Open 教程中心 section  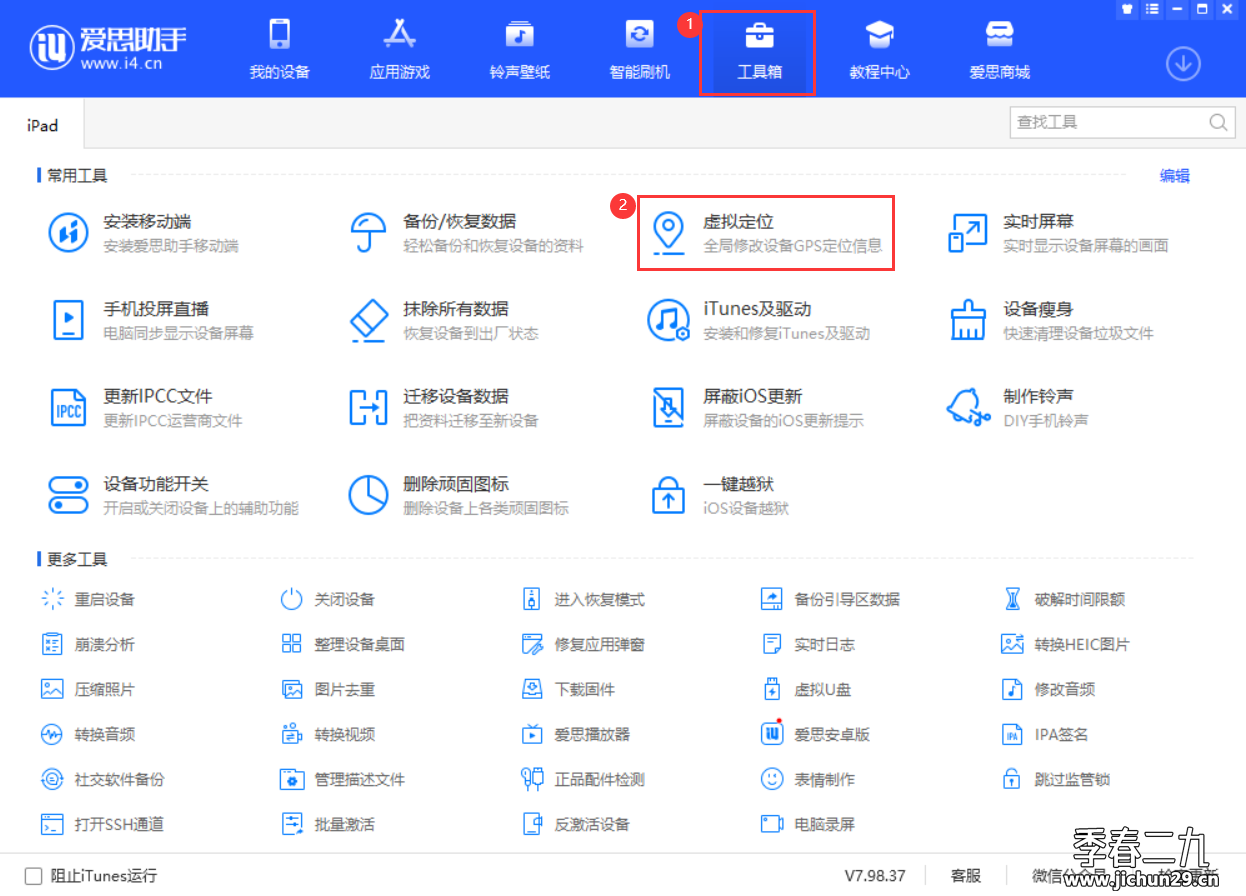pyautogui.click(x=880, y=49)
